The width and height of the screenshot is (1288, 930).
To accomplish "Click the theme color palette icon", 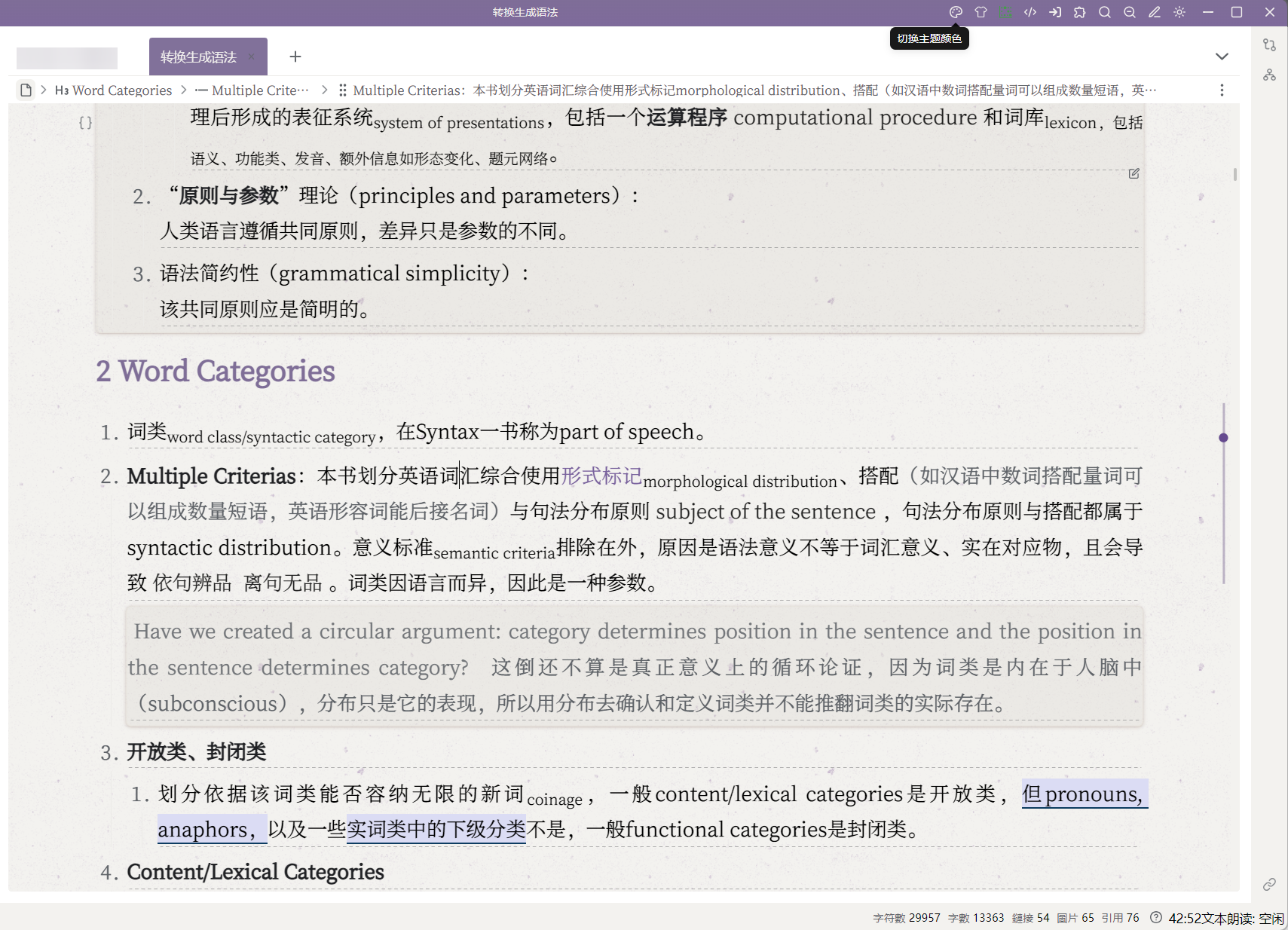I will click(x=956, y=12).
